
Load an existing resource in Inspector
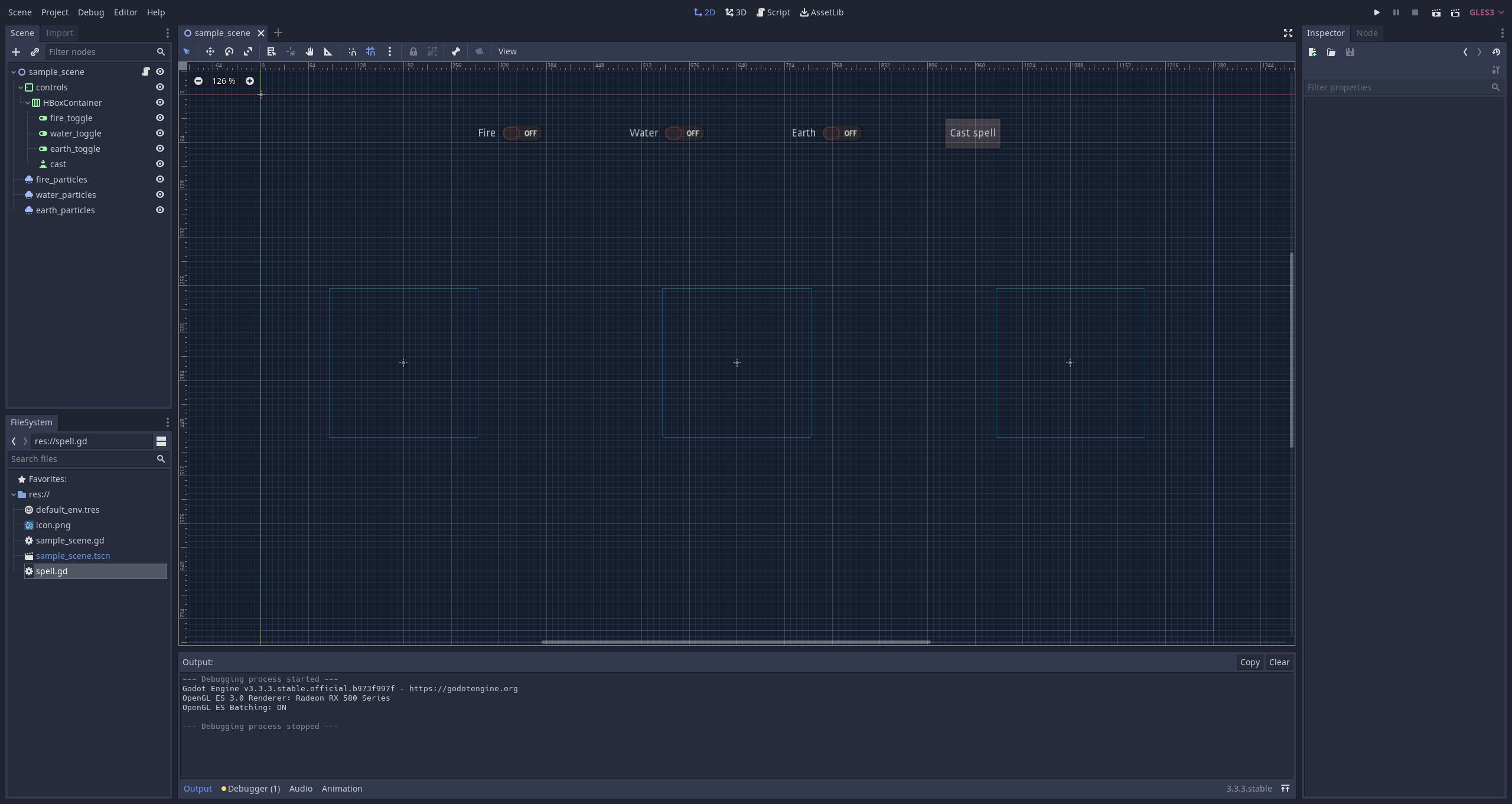coord(1331,52)
